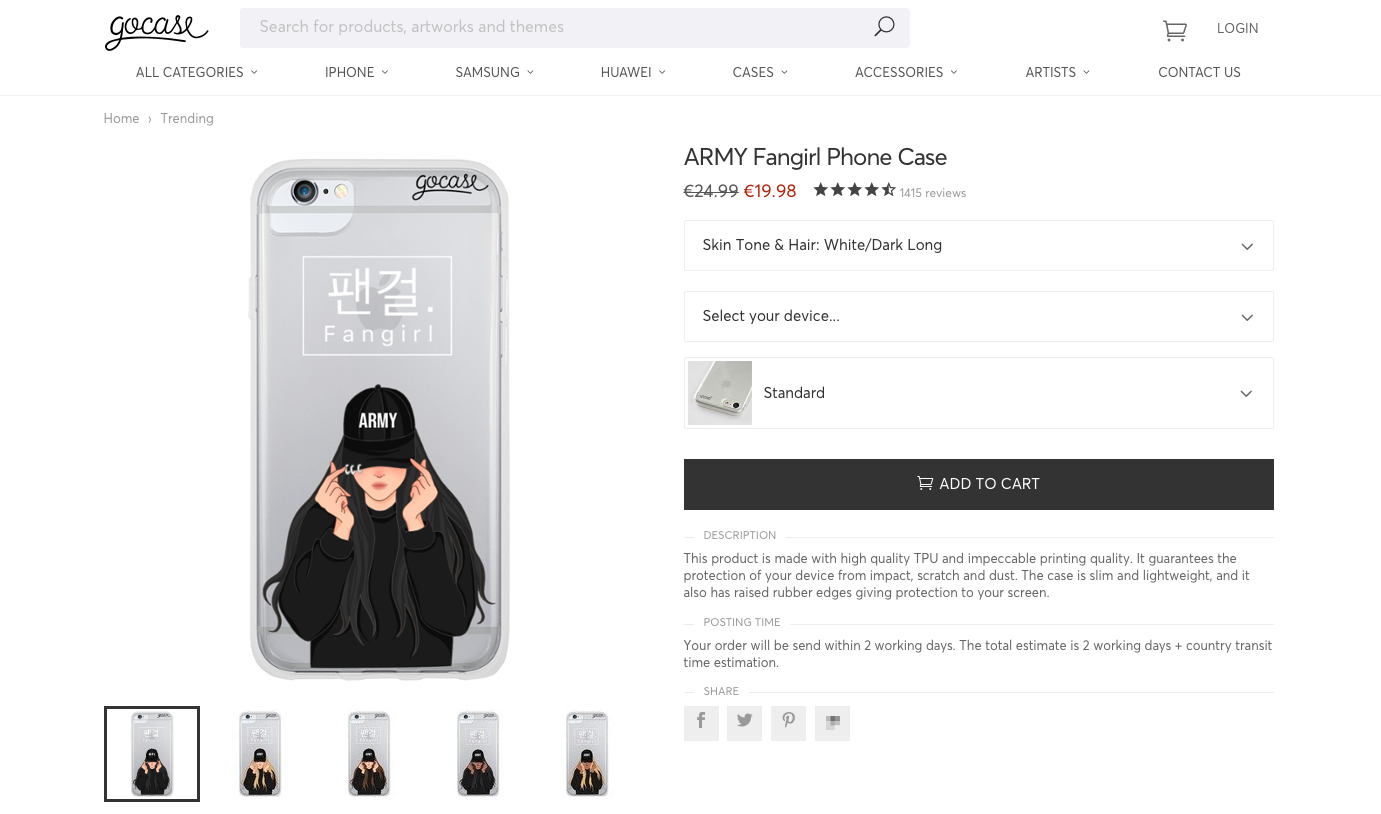The image size is (1381, 814).
Task: Click the Trending breadcrumb link
Action: click(187, 118)
